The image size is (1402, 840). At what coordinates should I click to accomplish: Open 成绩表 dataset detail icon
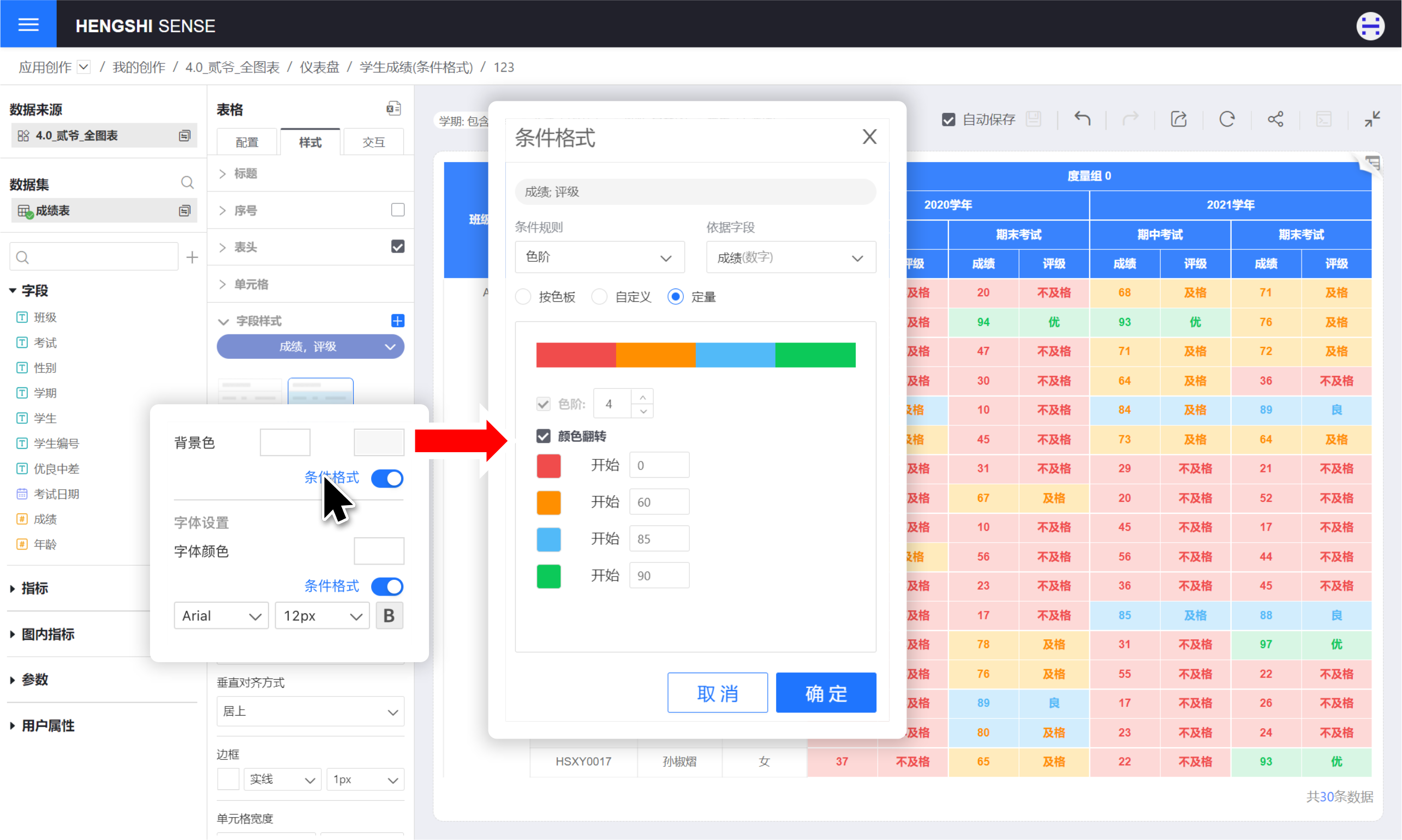click(x=184, y=211)
